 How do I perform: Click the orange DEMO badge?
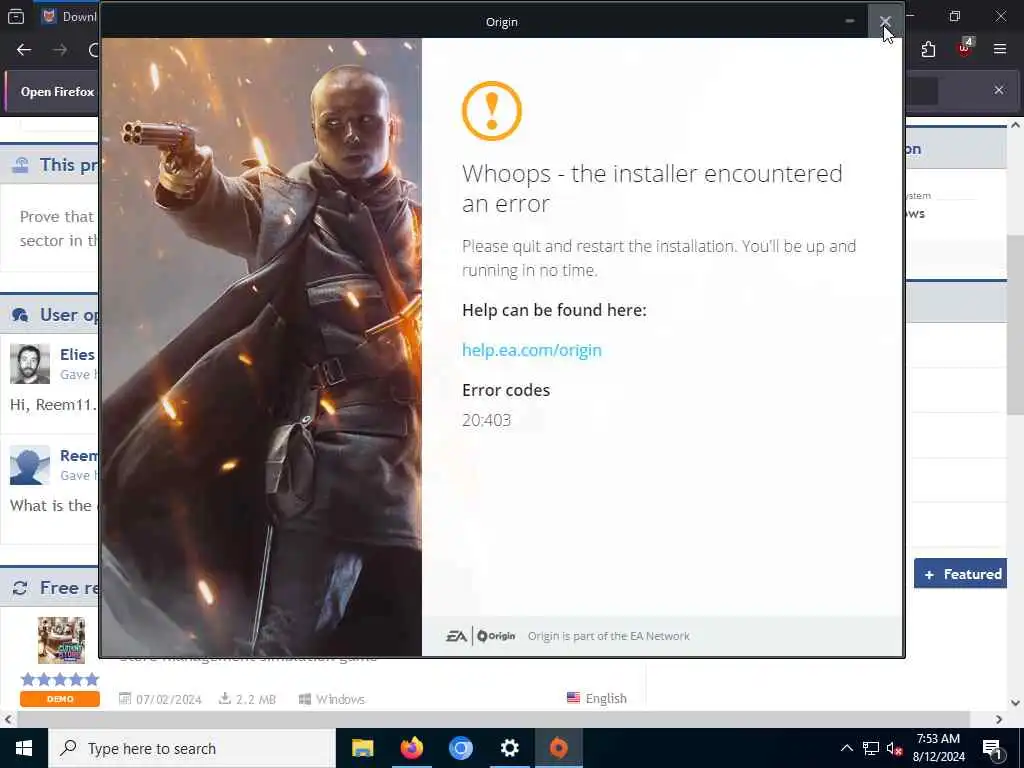[x=60, y=699]
